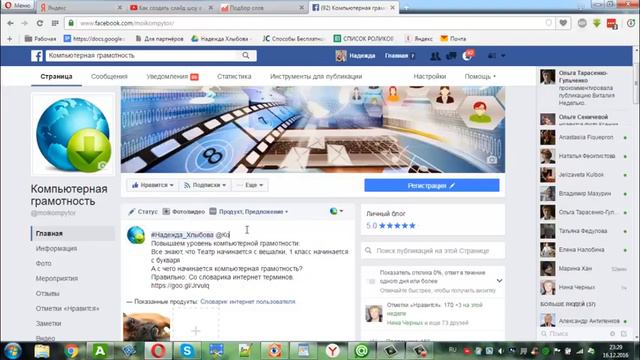640x360 pixels.
Task: Switch to the Сообщения tab
Action: [109, 76]
